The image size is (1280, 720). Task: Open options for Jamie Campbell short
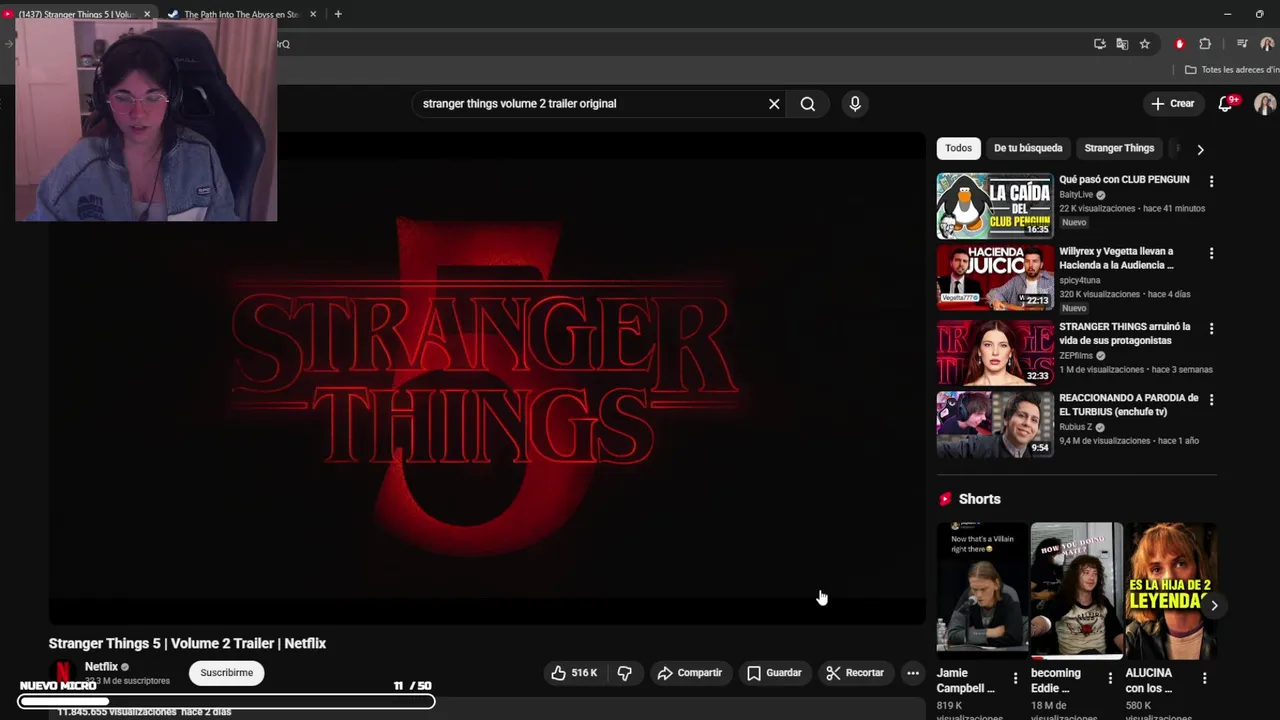click(1015, 678)
